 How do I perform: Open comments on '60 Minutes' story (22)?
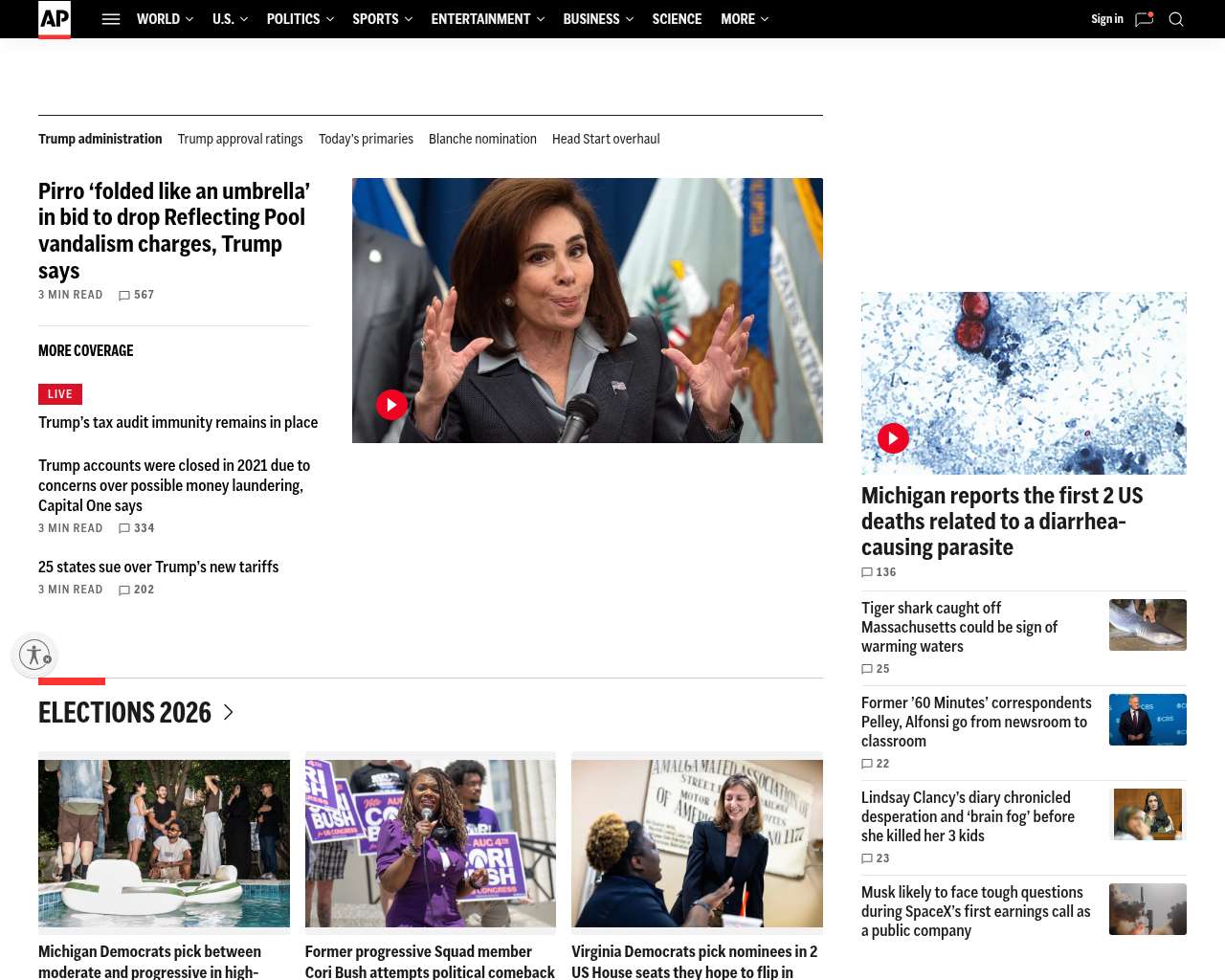[x=876, y=764]
